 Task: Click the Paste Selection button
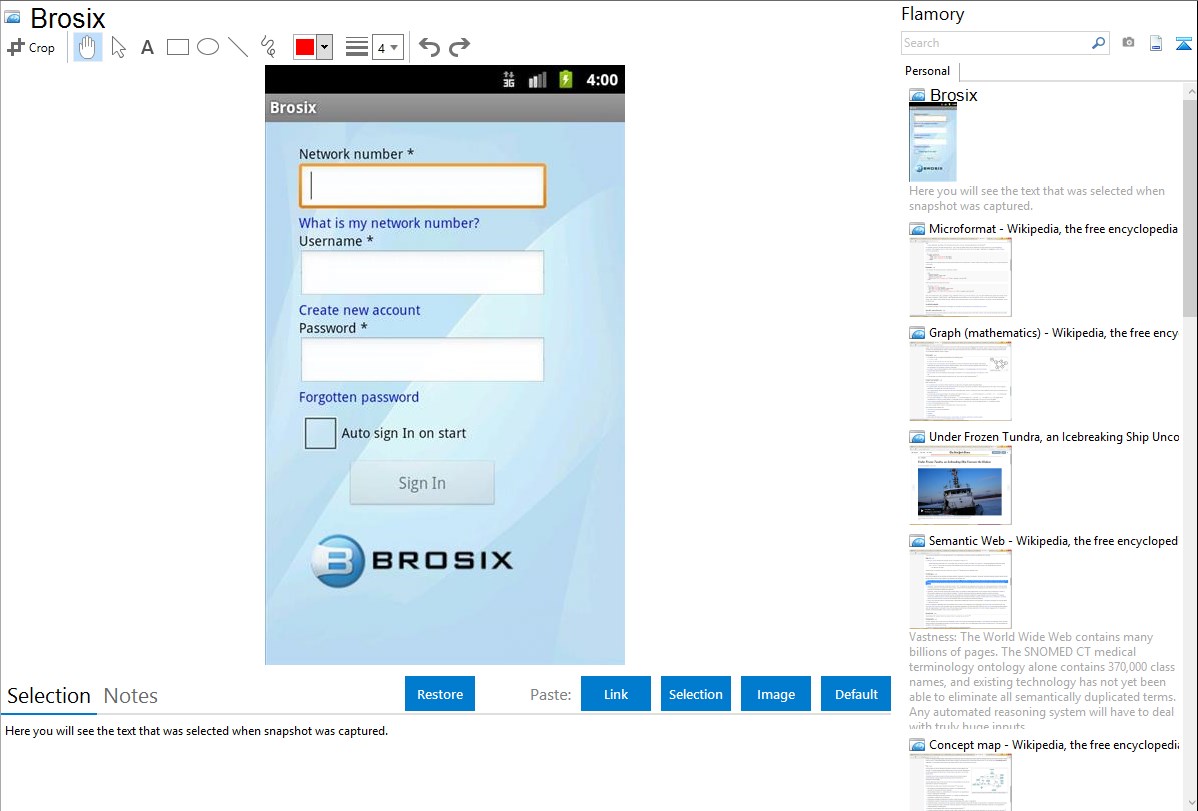pos(695,694)
